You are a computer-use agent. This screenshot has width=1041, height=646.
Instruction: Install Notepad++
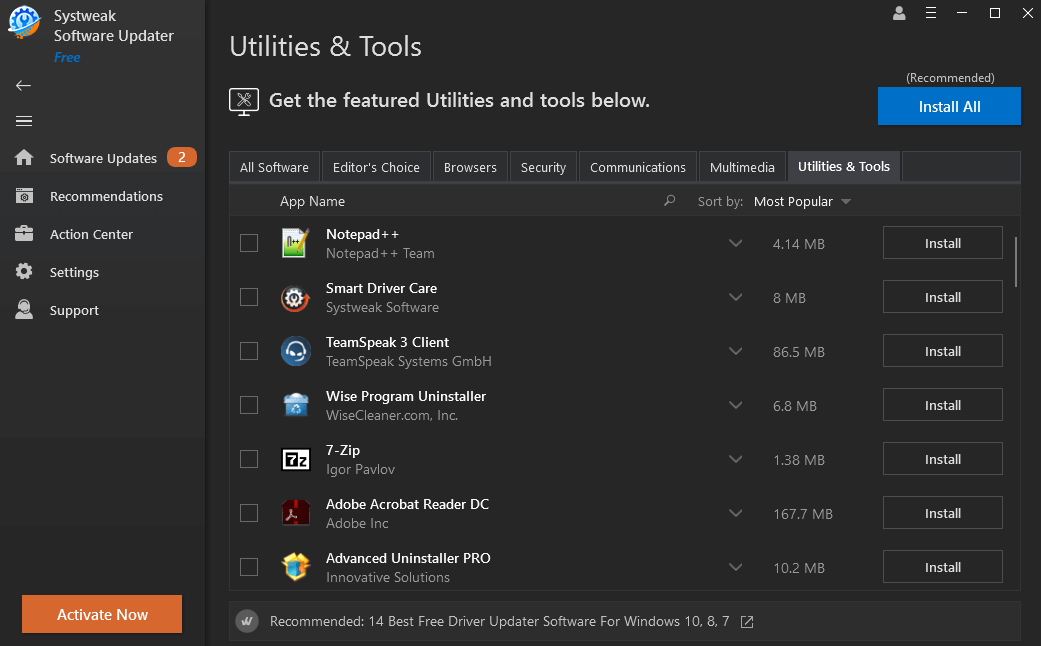point(942,243)
